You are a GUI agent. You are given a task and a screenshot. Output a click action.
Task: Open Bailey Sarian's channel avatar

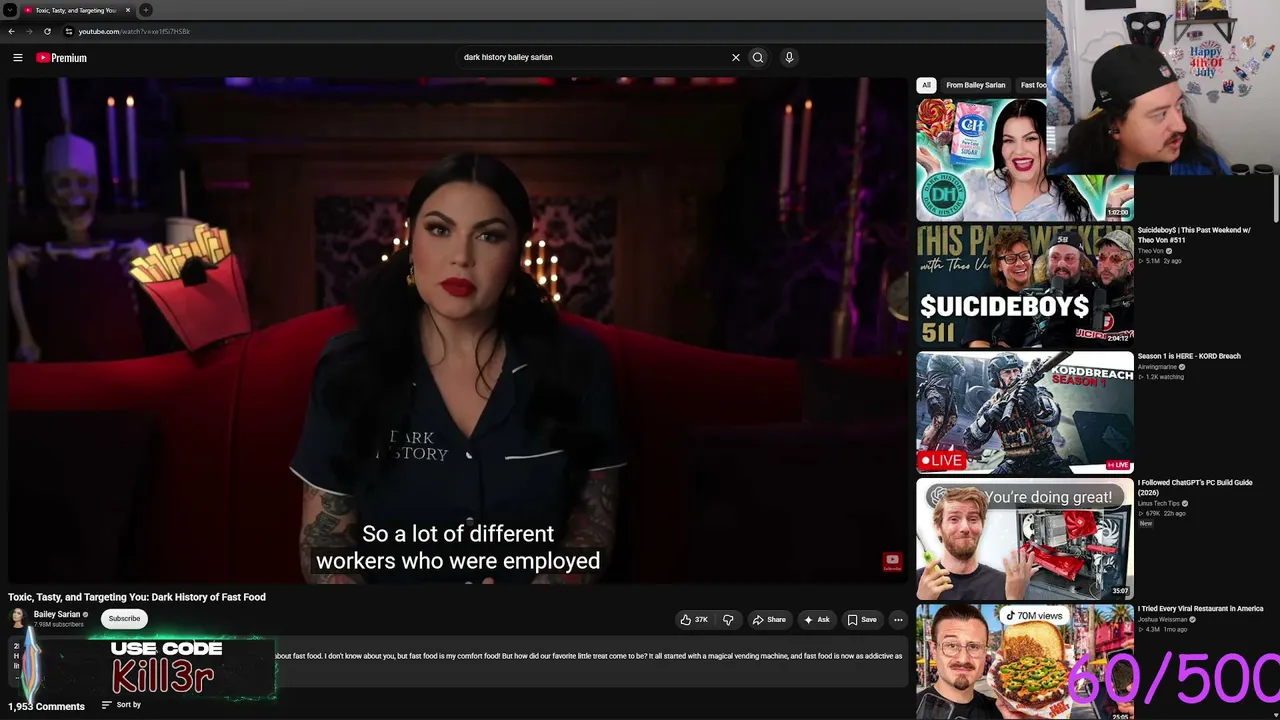pyautogui.click(x=18, y=619)
